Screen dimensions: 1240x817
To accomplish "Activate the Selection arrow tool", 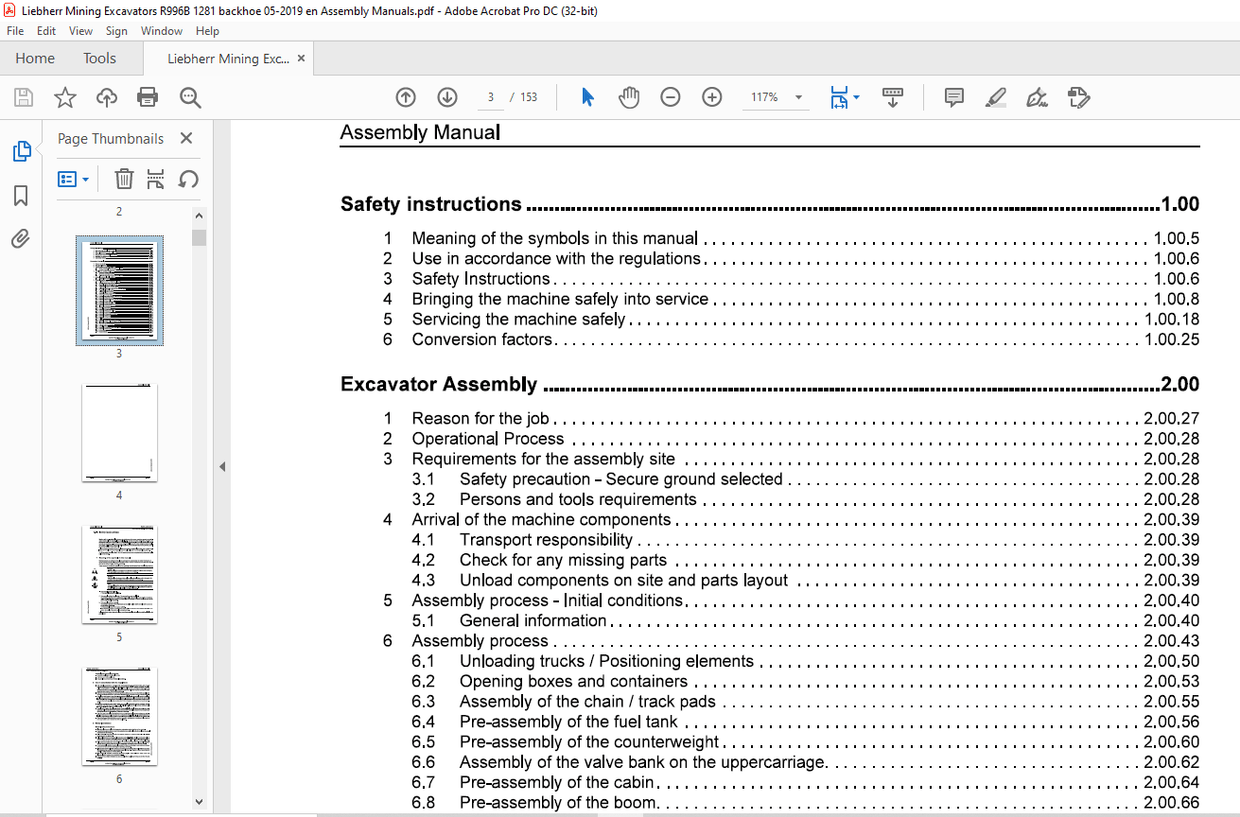I will coord(587,97).
